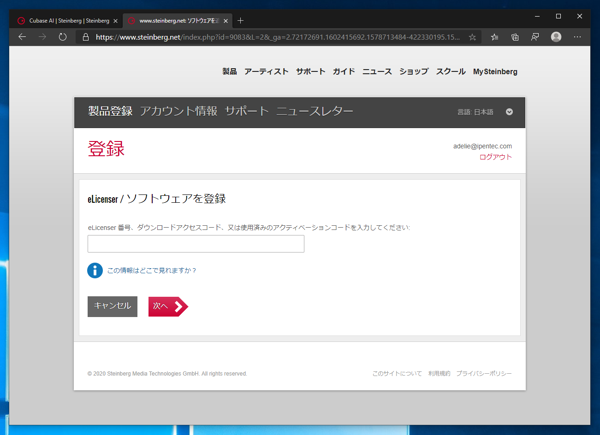600x435 pixels.
Task: Click the 次へ button
Action: pyautogui.click(x=168, y=306)
